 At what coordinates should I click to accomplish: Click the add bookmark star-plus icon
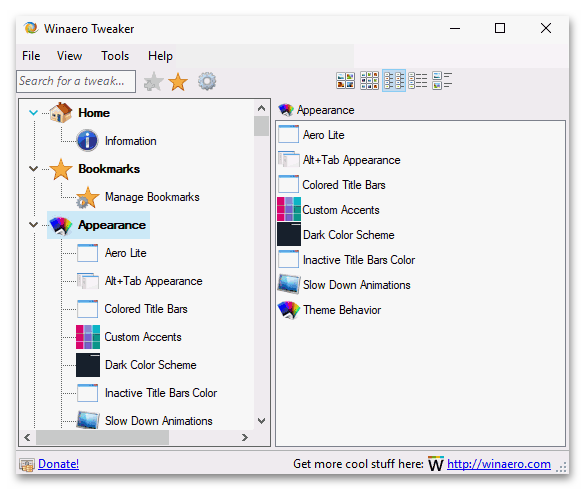point(153,81)
